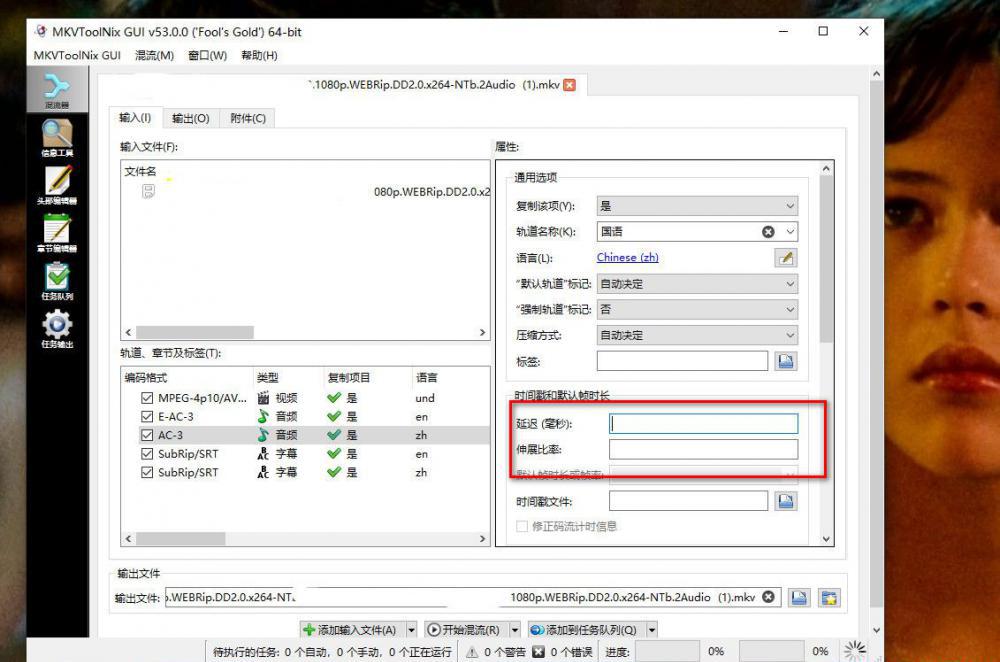
Task: Click the E-AC-3 audio note icon
Action: point(263,416)
